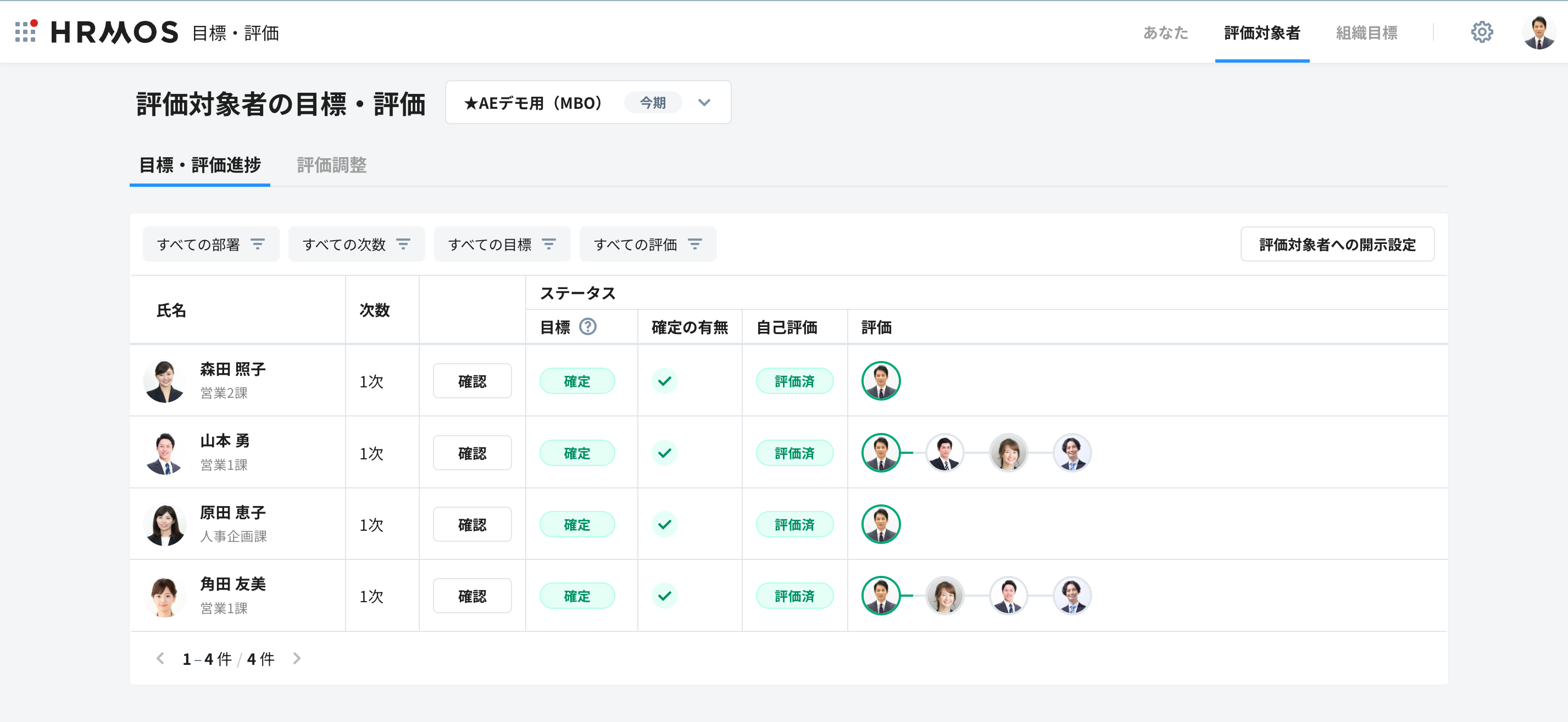1568x722 pixels.
Task: Click the help icon next to 目標
Action: 587,327
